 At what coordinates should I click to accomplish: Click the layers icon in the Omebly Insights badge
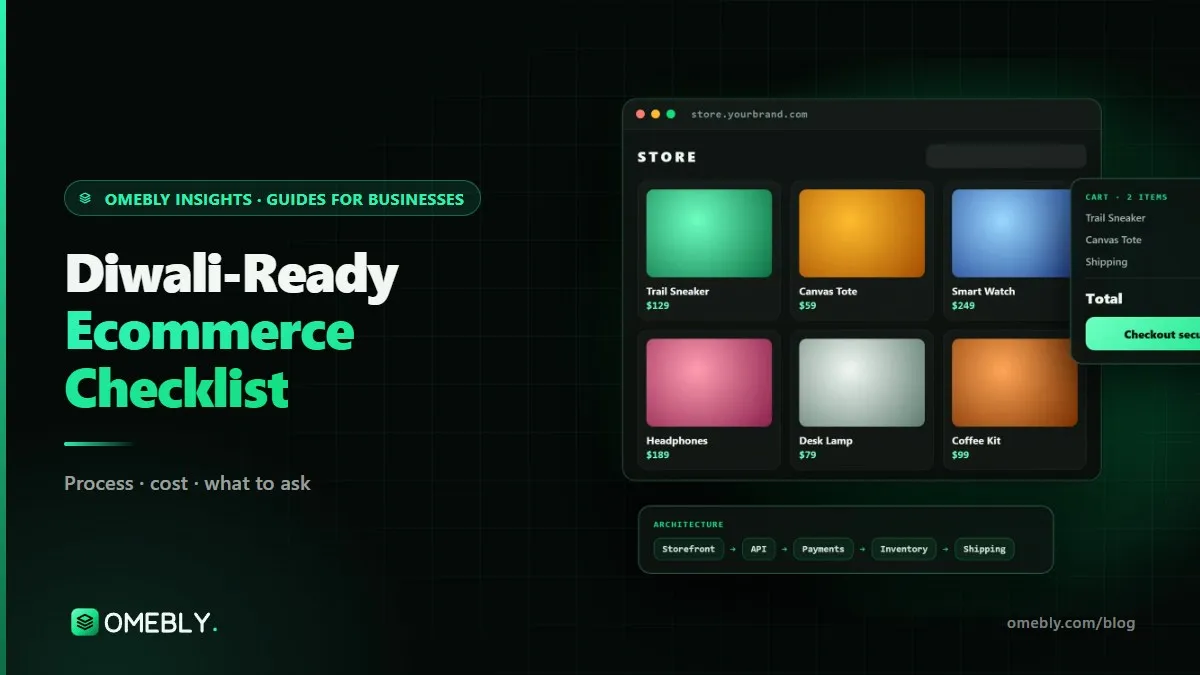(x=86, y=199)
